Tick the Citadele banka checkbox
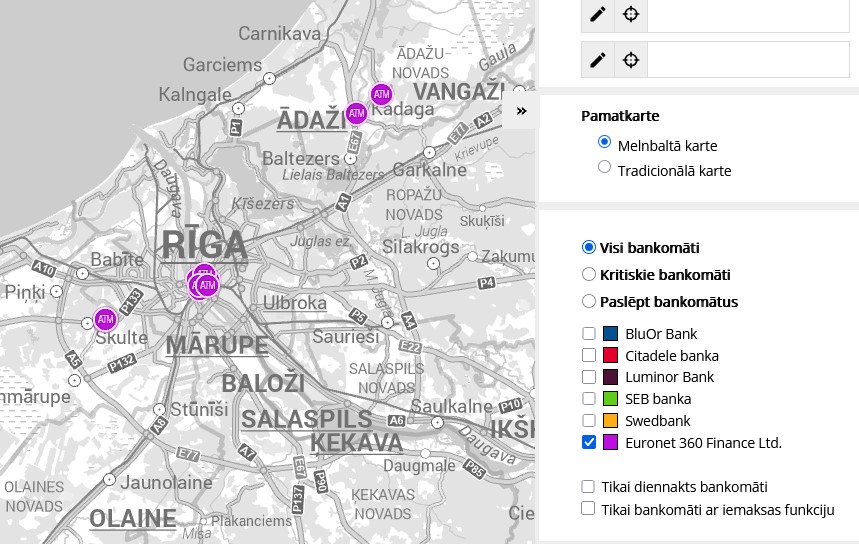859x544 pixels. 589,355
